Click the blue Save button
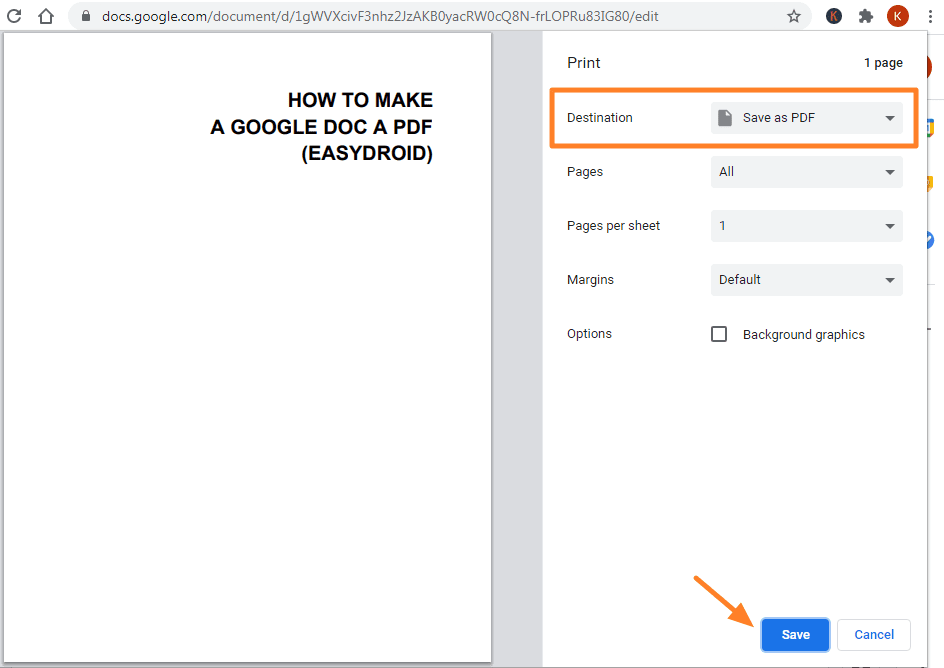This screenshot has width=944, height=668. [795, 634]
